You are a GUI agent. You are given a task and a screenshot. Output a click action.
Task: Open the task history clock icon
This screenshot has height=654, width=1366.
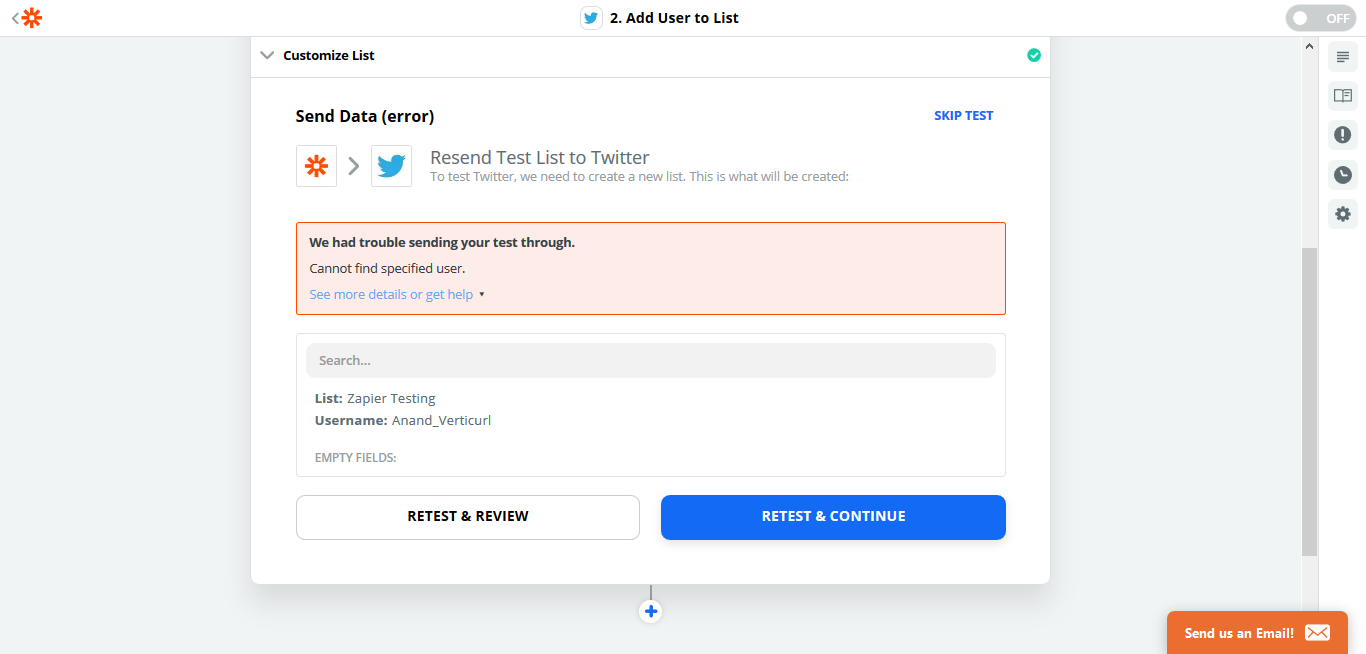[1343, 175]
